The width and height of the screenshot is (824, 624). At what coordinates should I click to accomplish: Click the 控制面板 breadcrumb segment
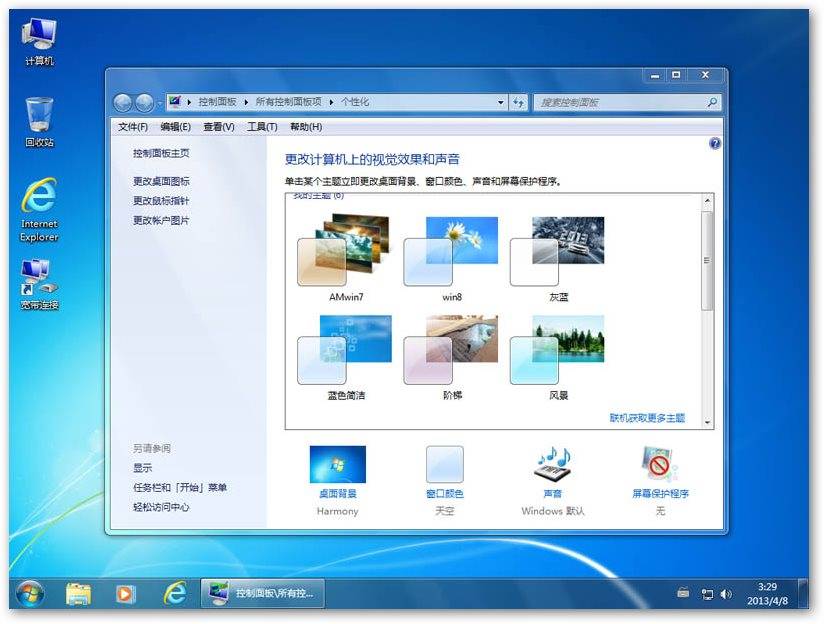coord(217,102)
